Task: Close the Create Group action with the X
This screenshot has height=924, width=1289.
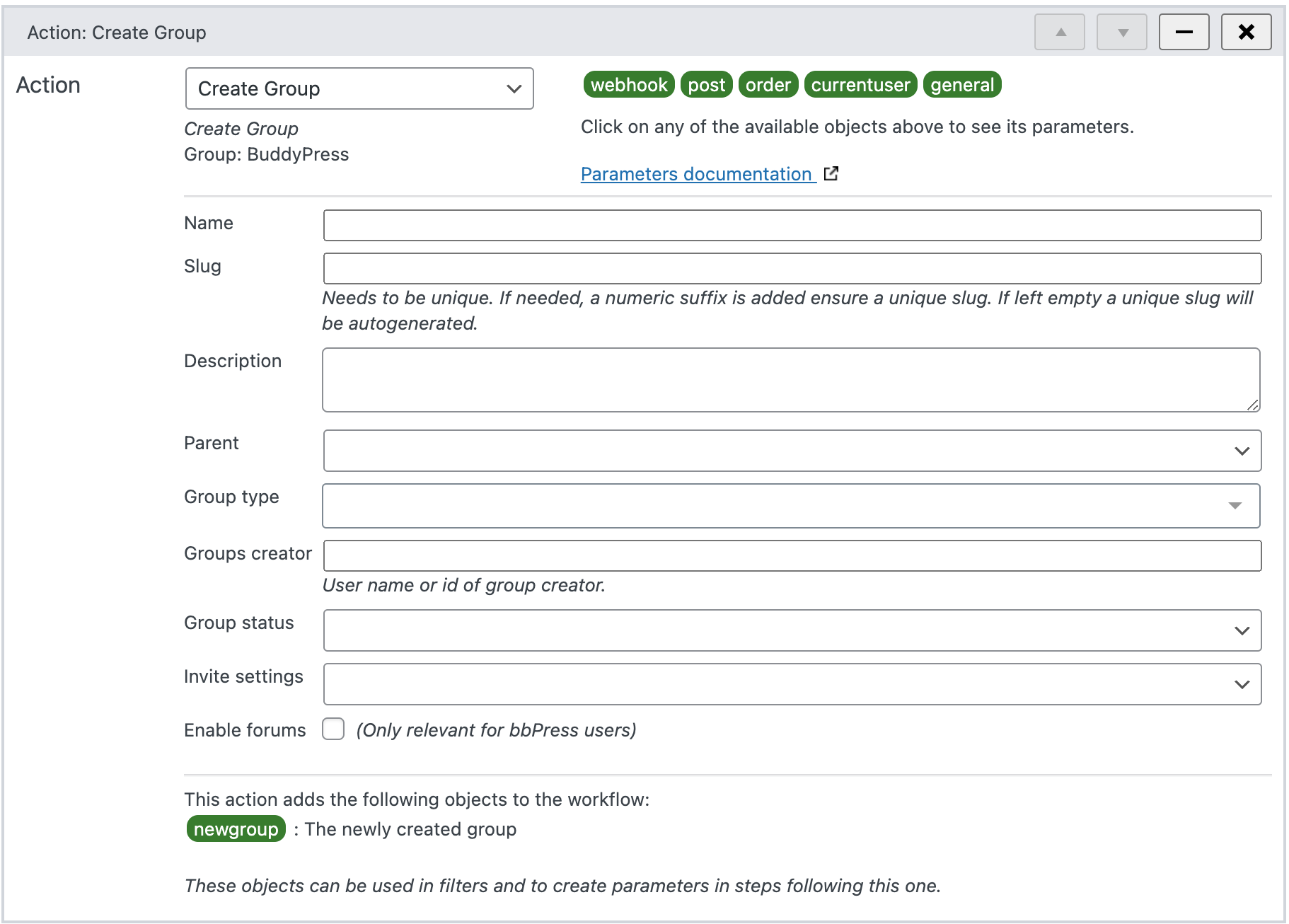Action: (1246, 31)
